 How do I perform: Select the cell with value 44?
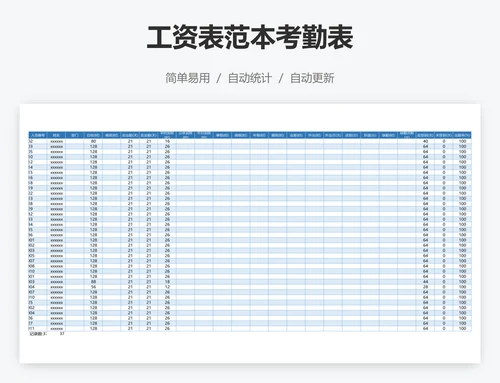(x=425, y=282)
